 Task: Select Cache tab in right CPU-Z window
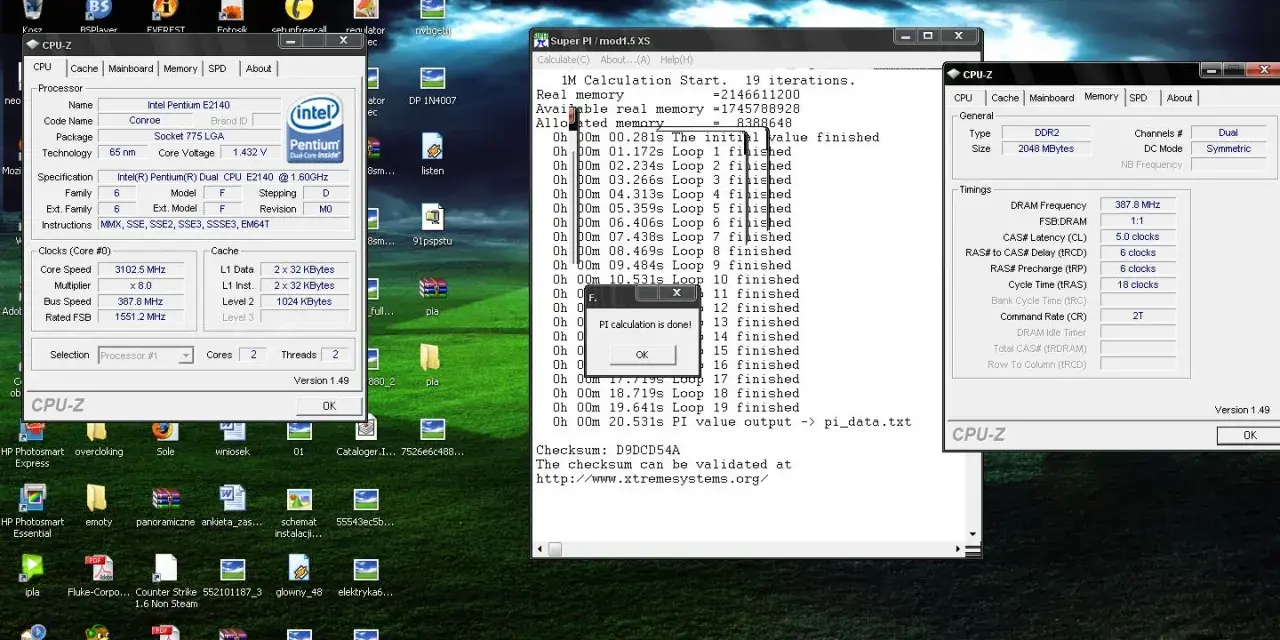tap(1005, 98)
